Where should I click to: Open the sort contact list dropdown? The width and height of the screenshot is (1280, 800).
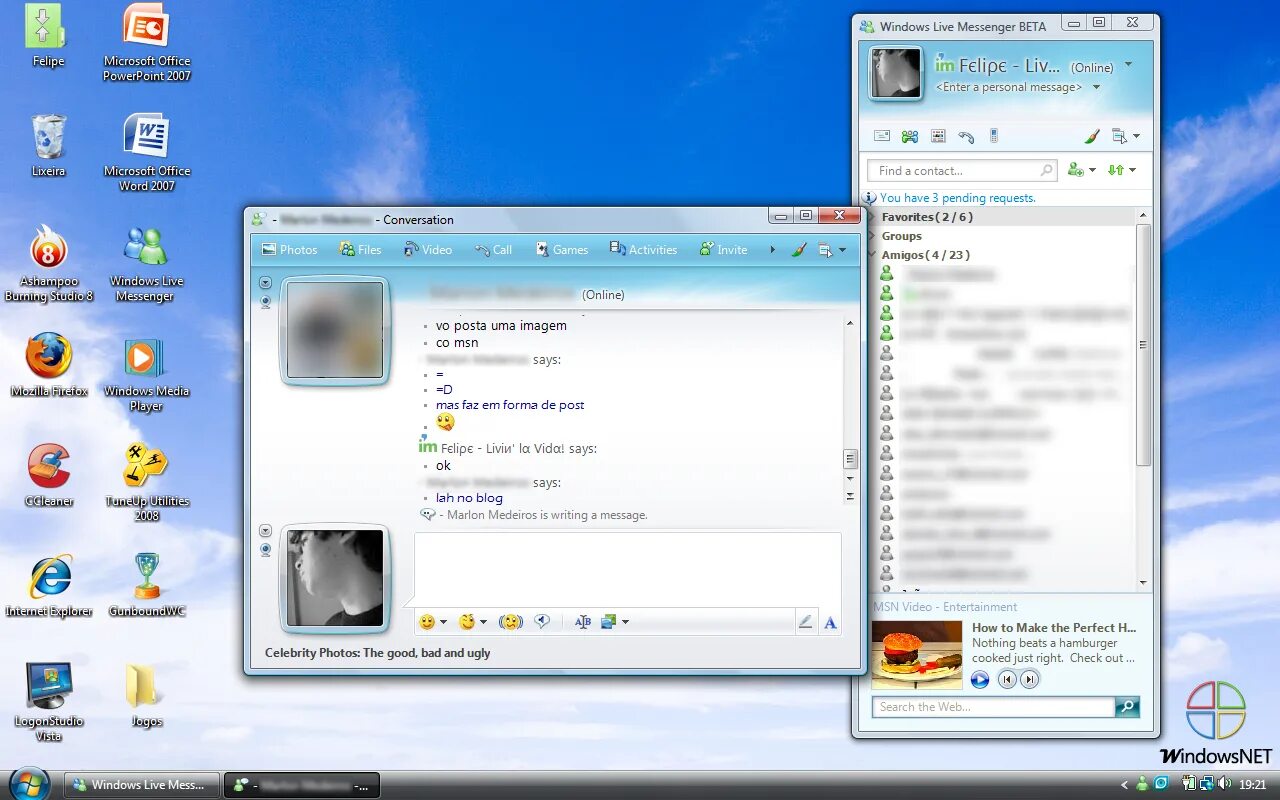[1122, 170]
